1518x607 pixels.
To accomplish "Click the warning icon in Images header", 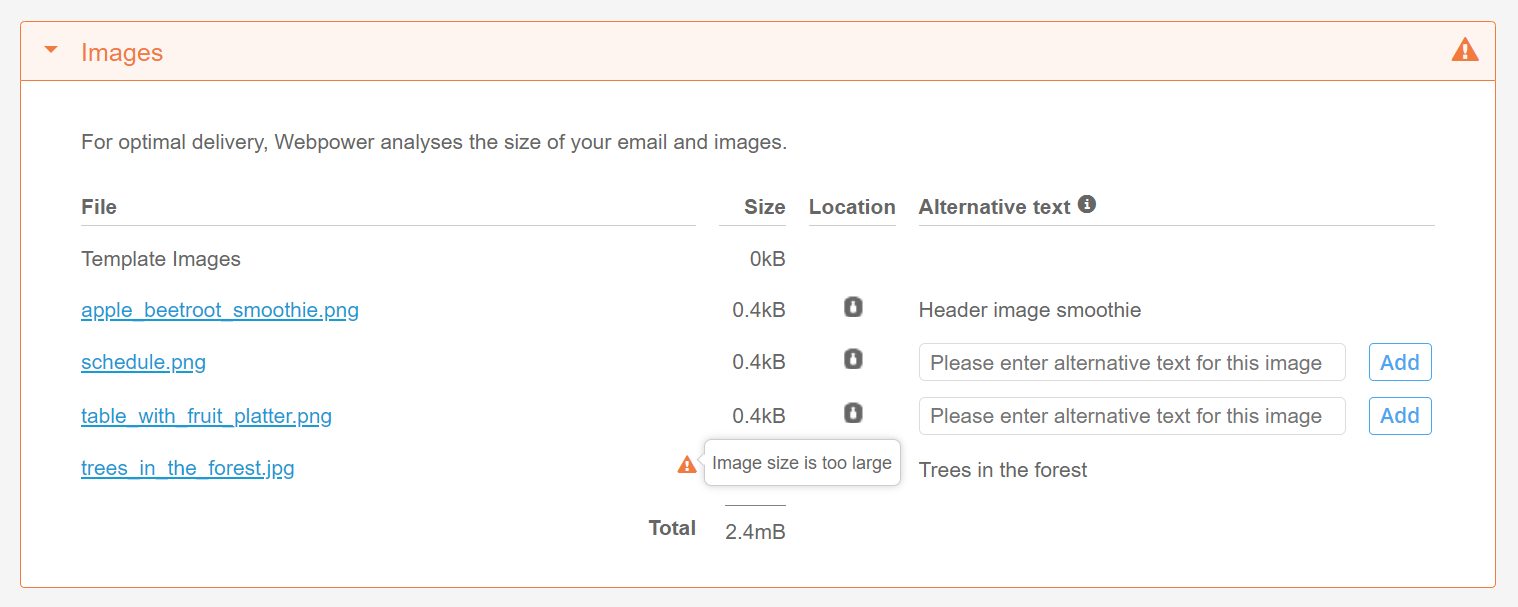I will [1464, 49].
